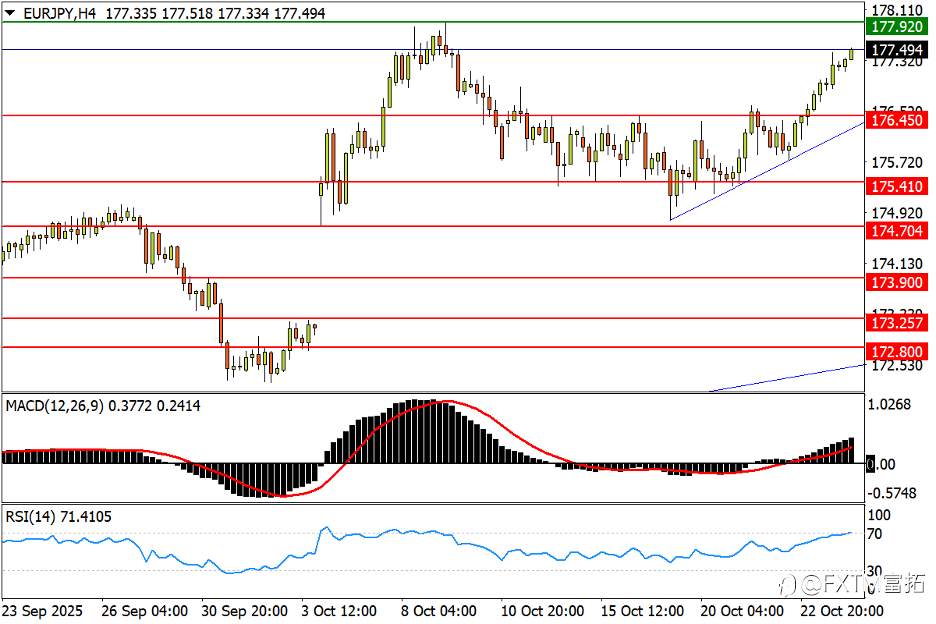Select the 175.720 price scale value
This screenshot has width=936, height=624.
point(897,162)
